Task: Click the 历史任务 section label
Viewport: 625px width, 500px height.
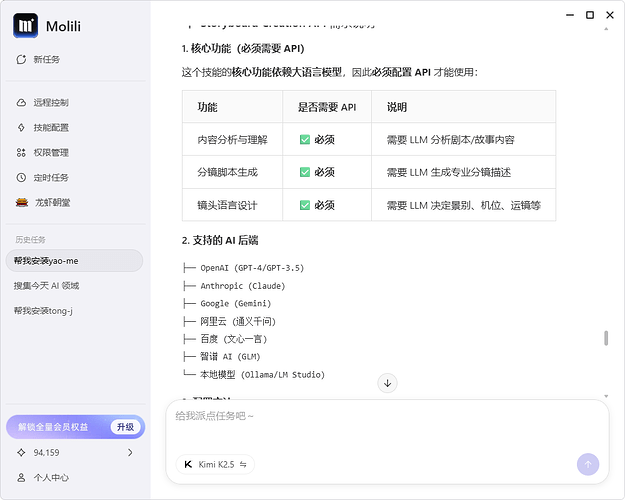Action: pos(30,240)
